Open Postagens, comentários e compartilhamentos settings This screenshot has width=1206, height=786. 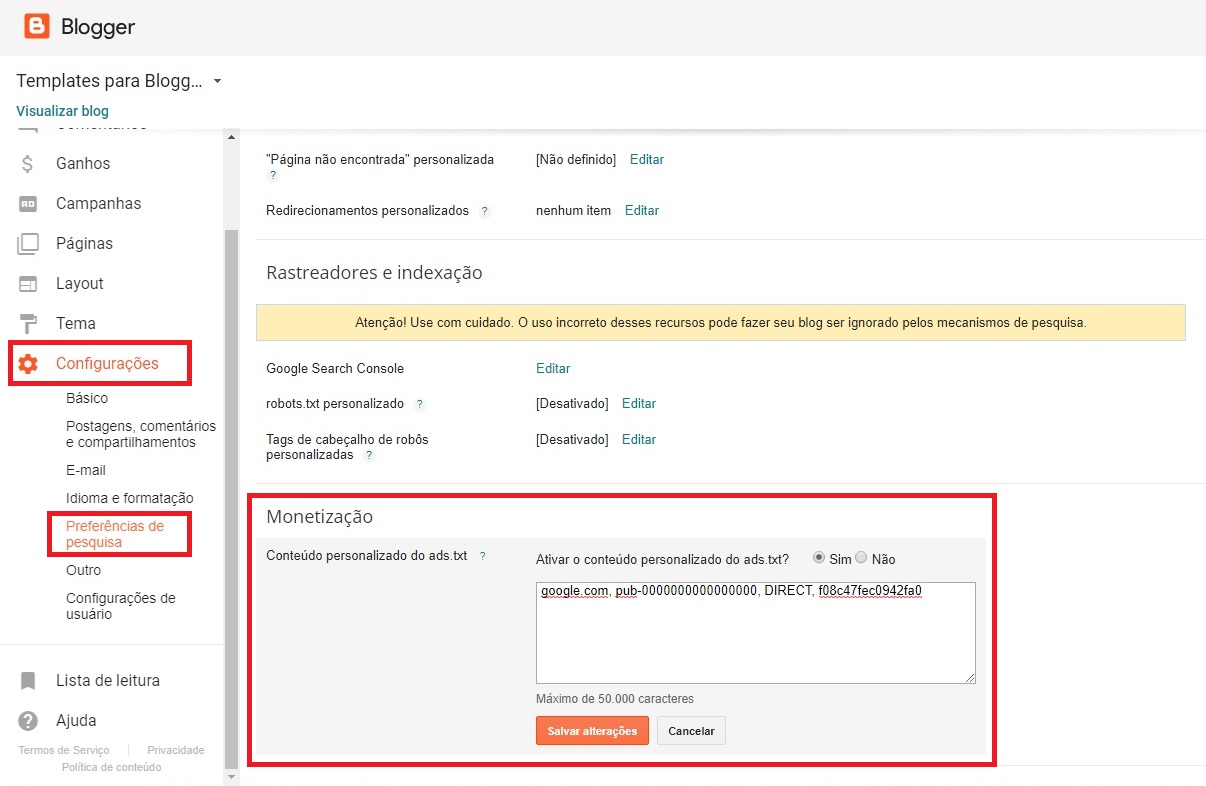click(x=141, y=434)
